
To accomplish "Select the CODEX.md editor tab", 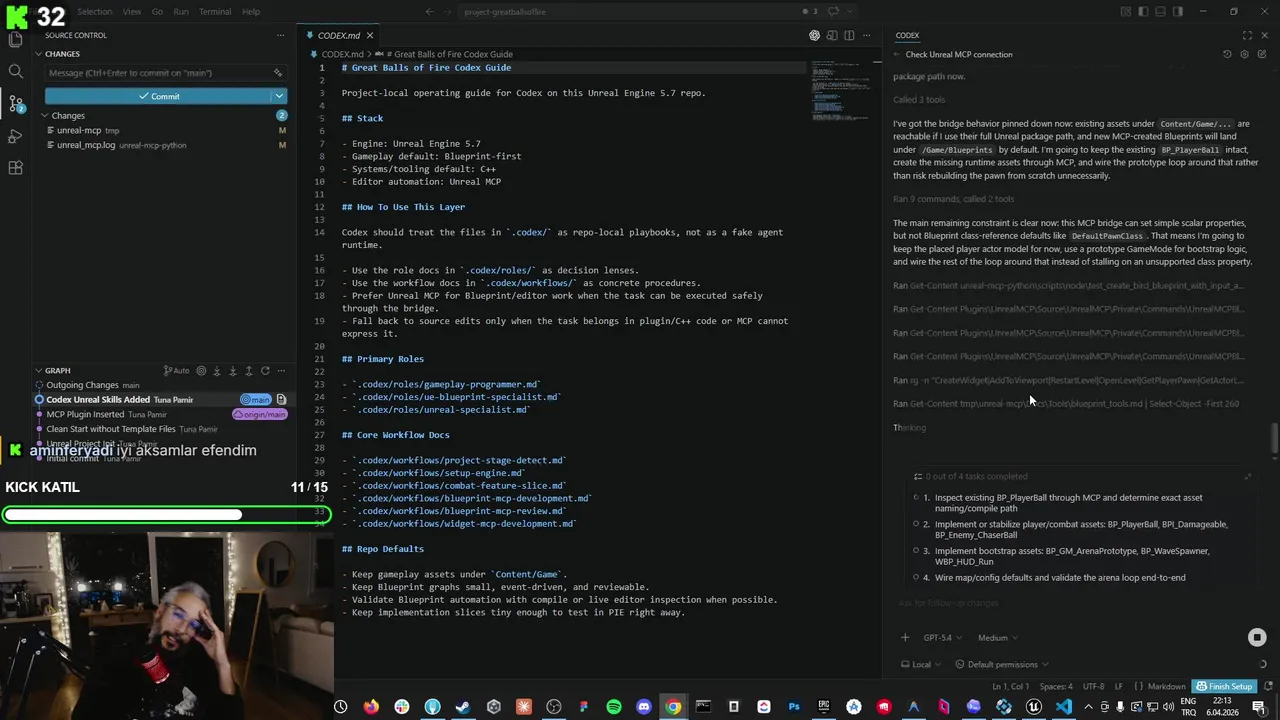I will pyautogui.click(x=339, y=35).
